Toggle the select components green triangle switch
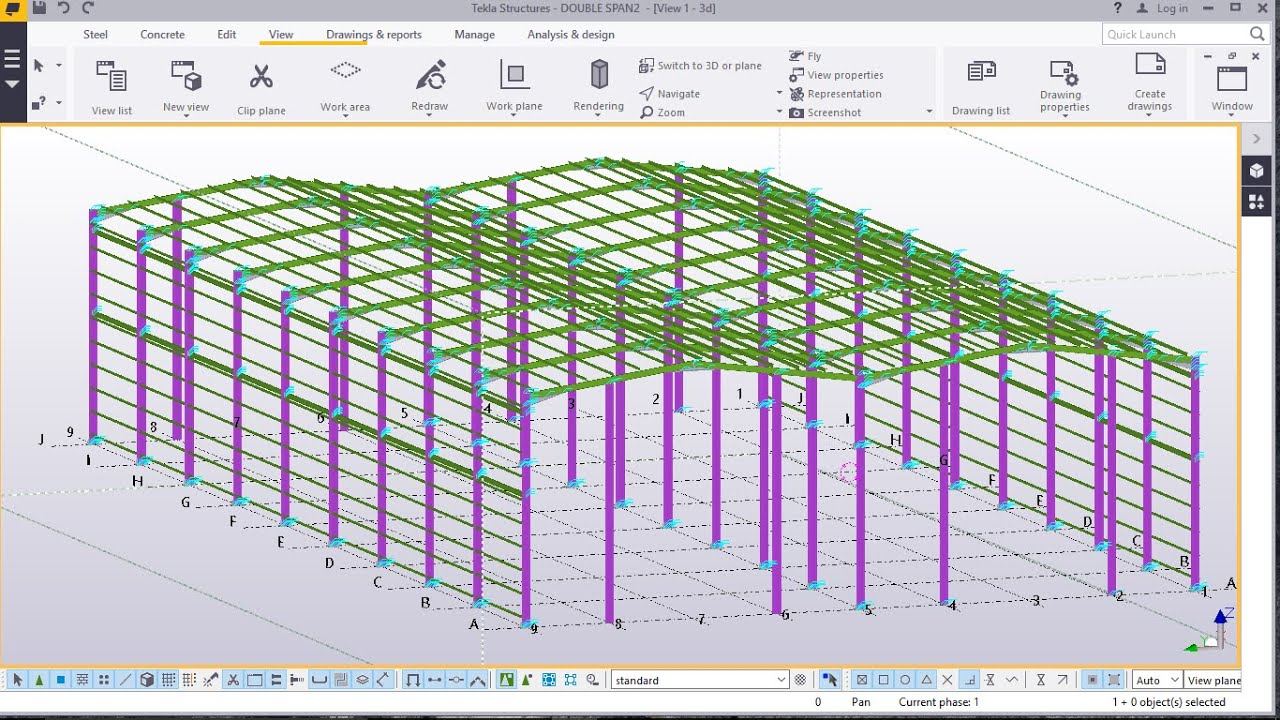1280x720 pixels. tap(39, 680)
